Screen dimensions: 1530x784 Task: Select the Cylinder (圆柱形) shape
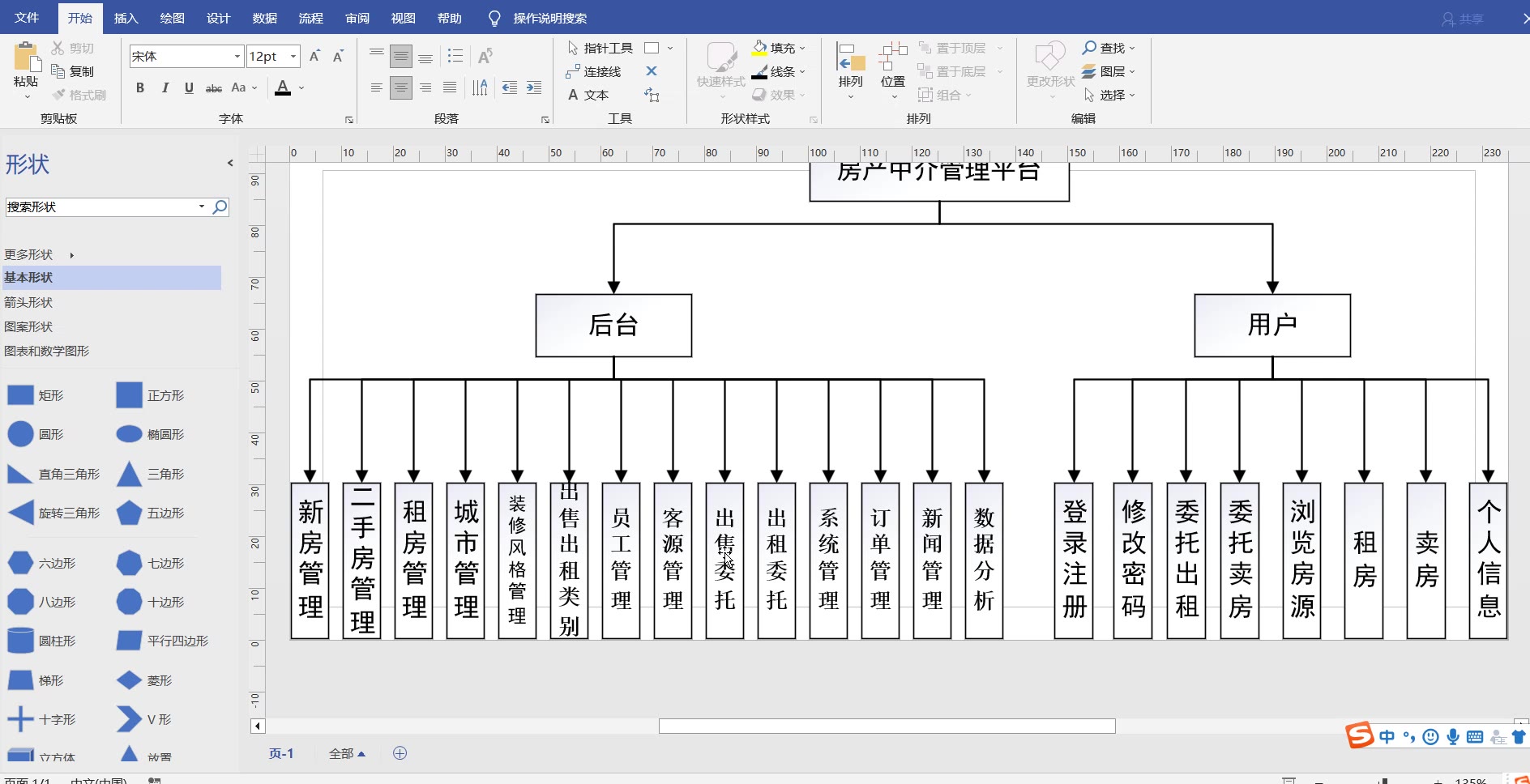(42, 641)
